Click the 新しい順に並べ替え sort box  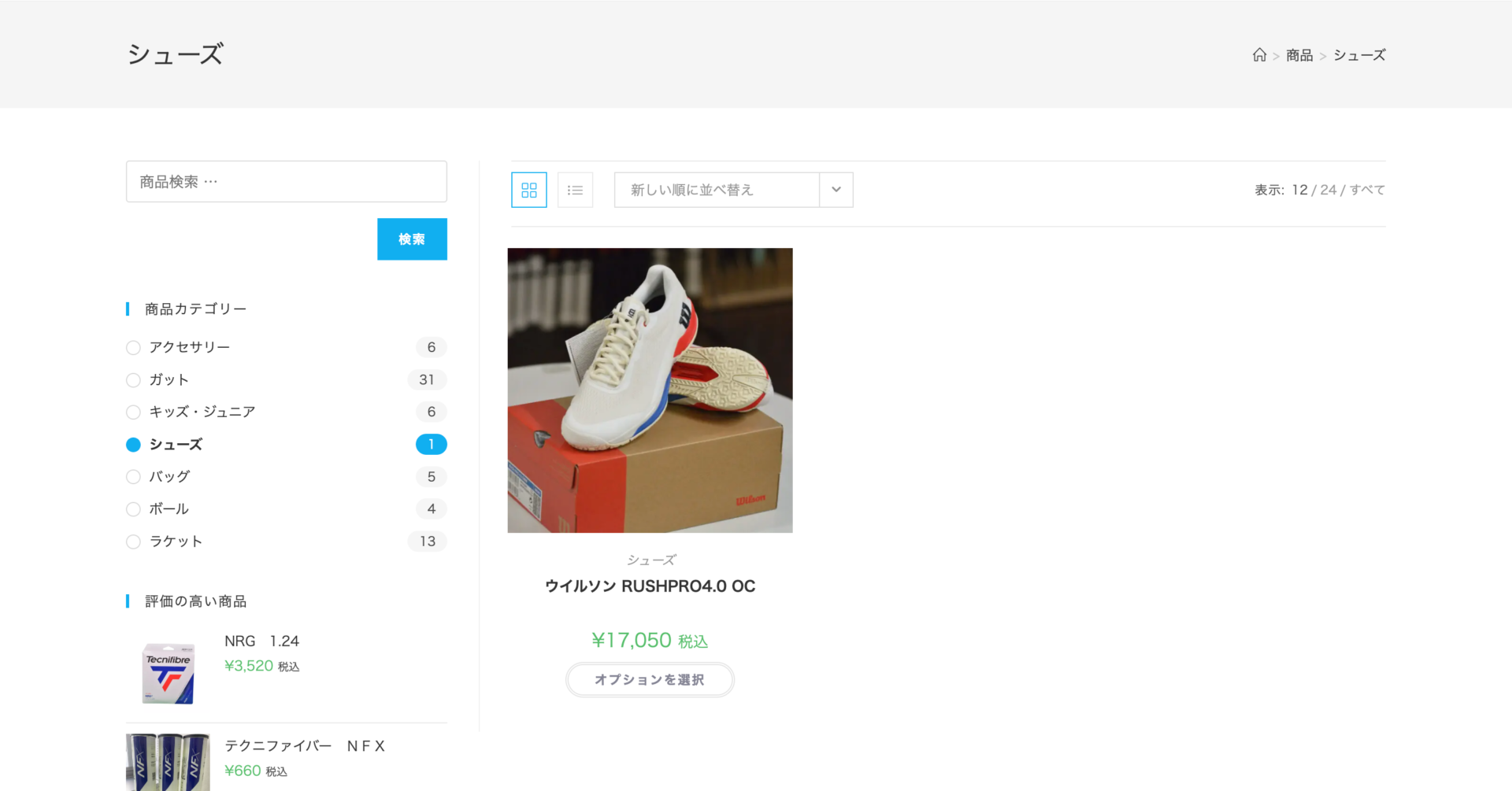click(717, 190)
